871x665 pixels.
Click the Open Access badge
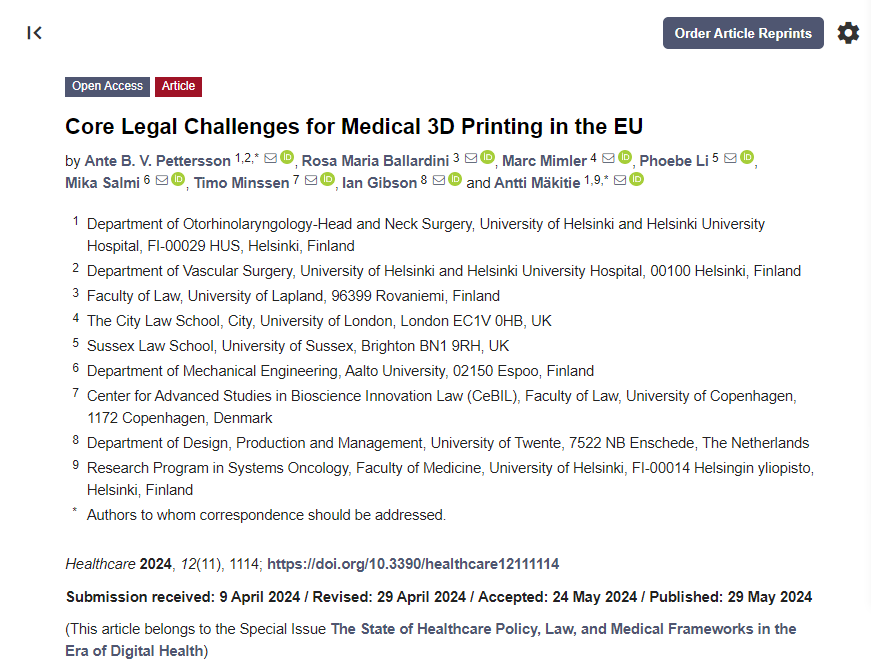107,86
